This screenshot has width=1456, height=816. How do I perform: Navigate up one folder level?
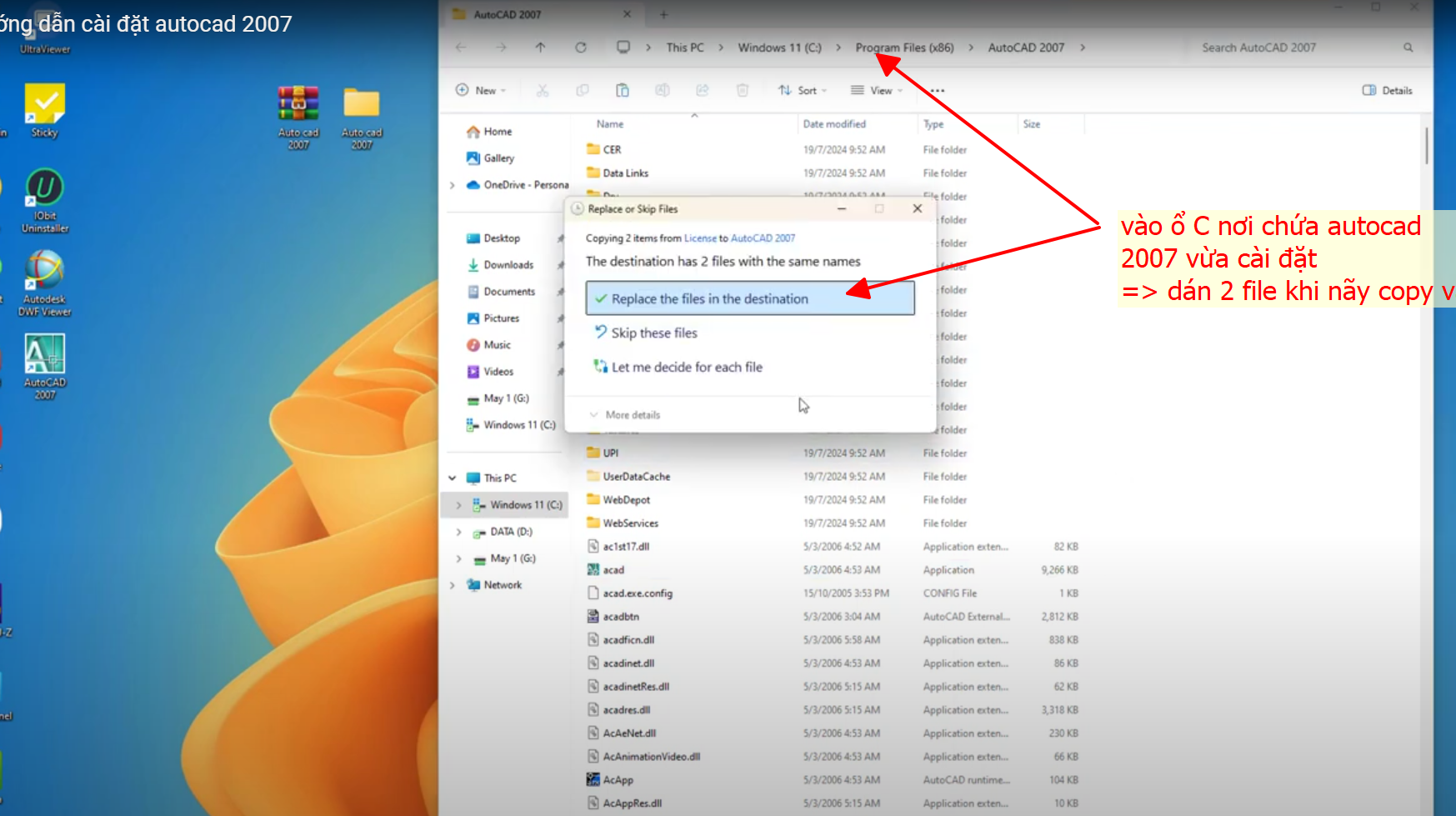pos(540,48)
